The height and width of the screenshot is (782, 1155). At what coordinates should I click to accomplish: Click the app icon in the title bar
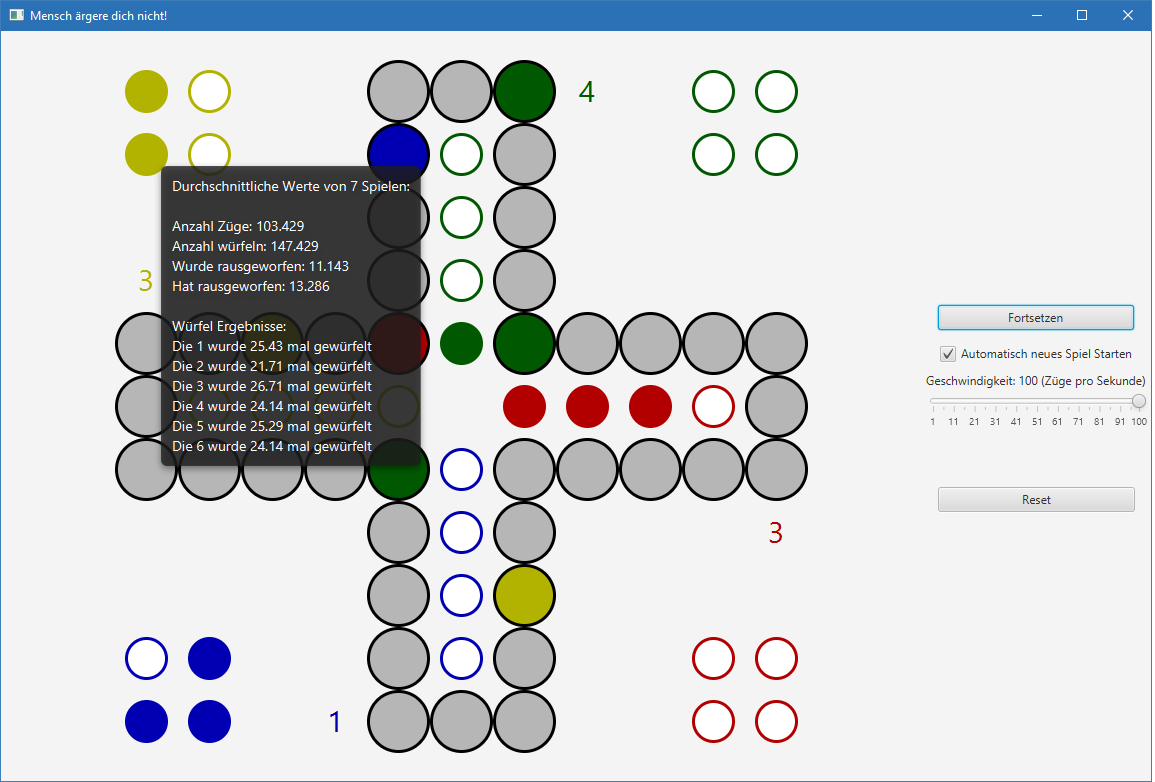coord(16,15)
